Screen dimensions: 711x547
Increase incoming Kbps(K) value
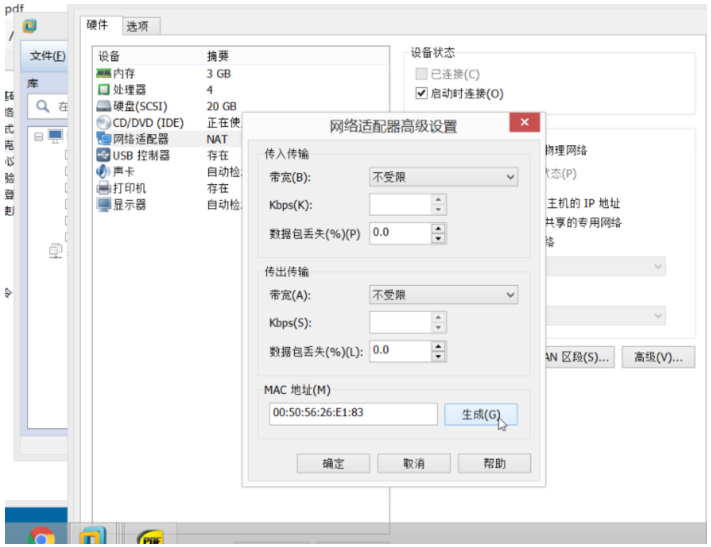[438, 200]
